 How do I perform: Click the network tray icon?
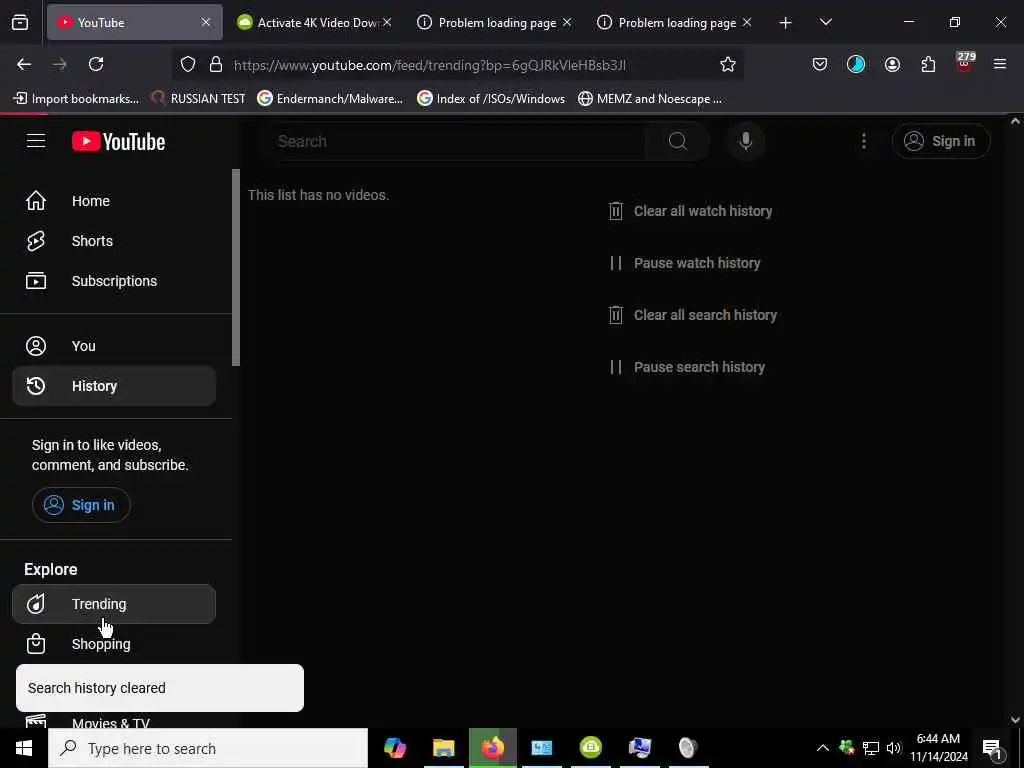(871, 748)
